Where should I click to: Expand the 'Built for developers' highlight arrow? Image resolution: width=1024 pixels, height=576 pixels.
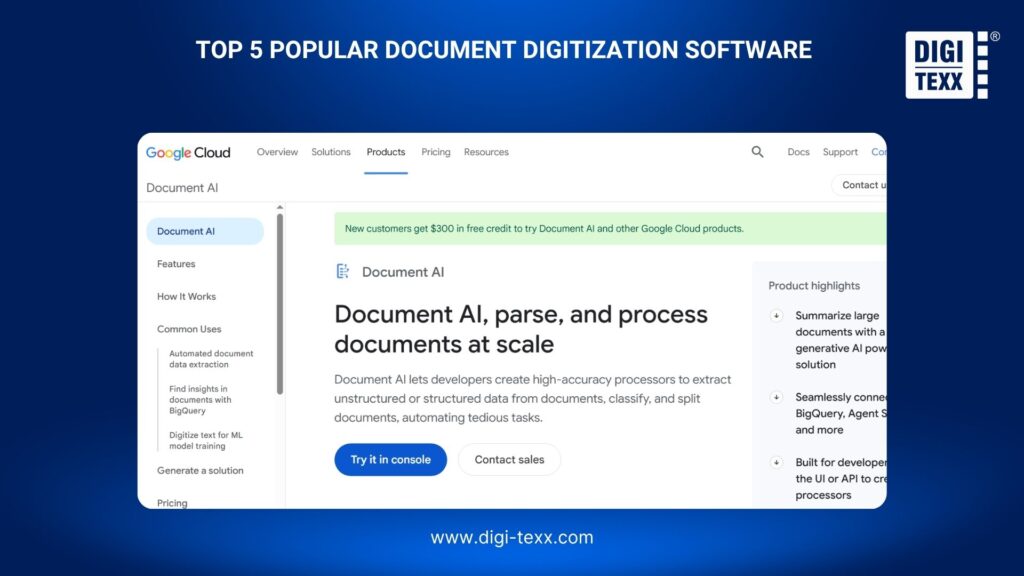(x=776, y=462)
